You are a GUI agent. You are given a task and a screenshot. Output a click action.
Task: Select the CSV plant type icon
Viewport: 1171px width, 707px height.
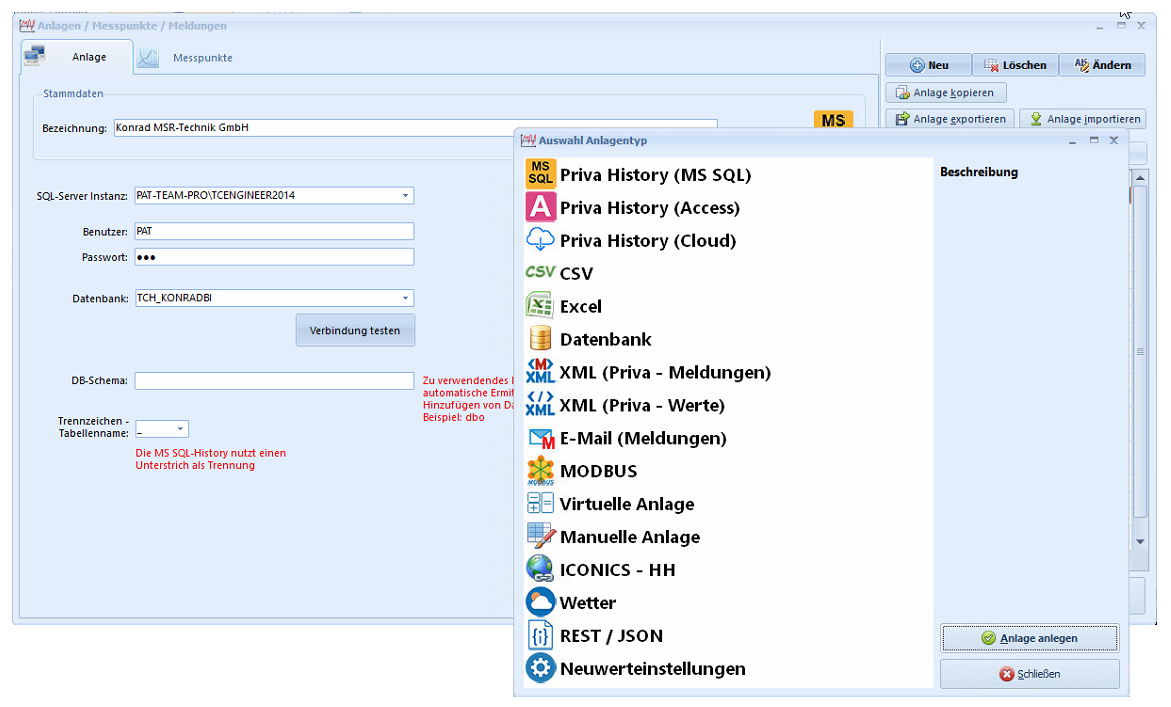click(x=540, y=272)
